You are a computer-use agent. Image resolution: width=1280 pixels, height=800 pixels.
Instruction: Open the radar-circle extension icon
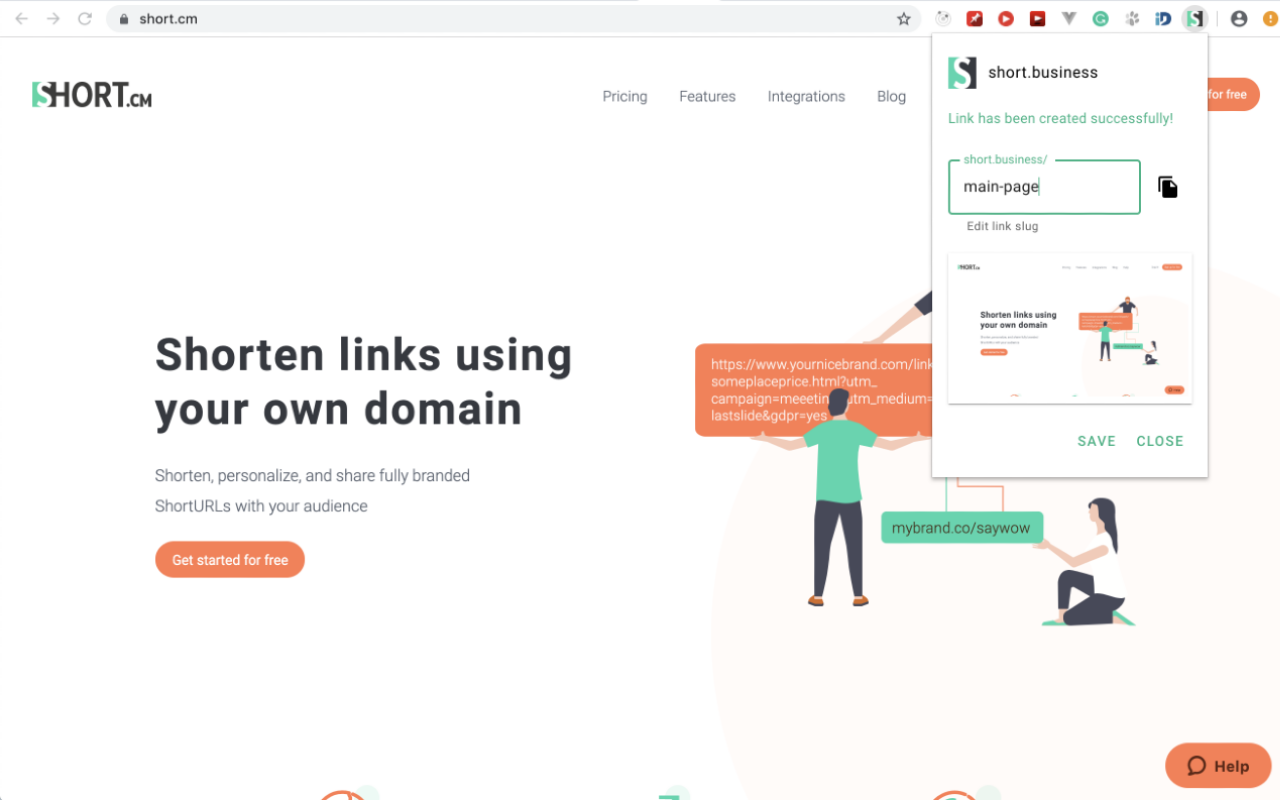(942, 18)
